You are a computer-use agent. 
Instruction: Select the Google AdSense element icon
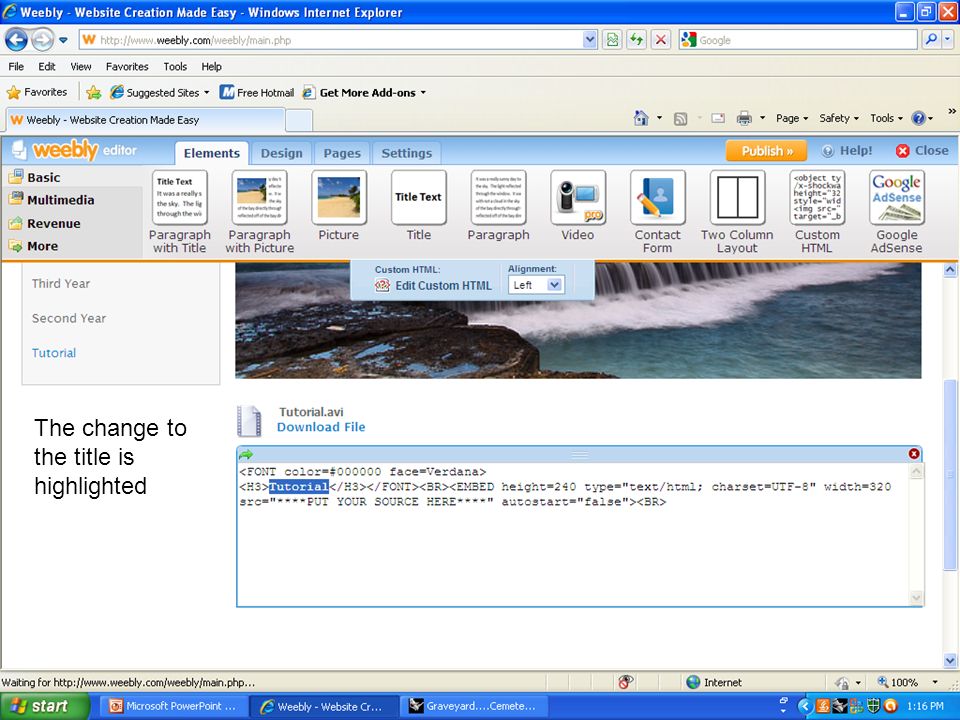pyautogui.click(x=897, y=198)
